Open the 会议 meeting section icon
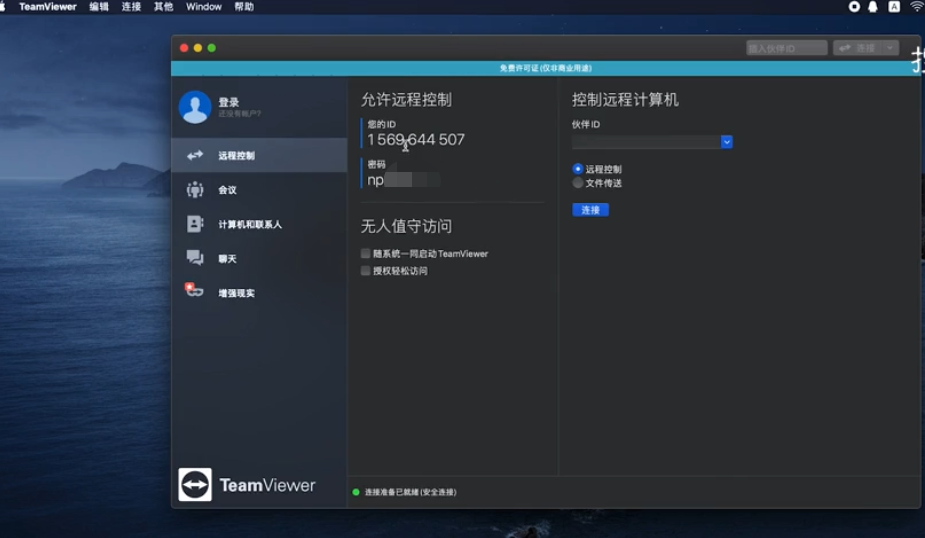 (195, 189)
